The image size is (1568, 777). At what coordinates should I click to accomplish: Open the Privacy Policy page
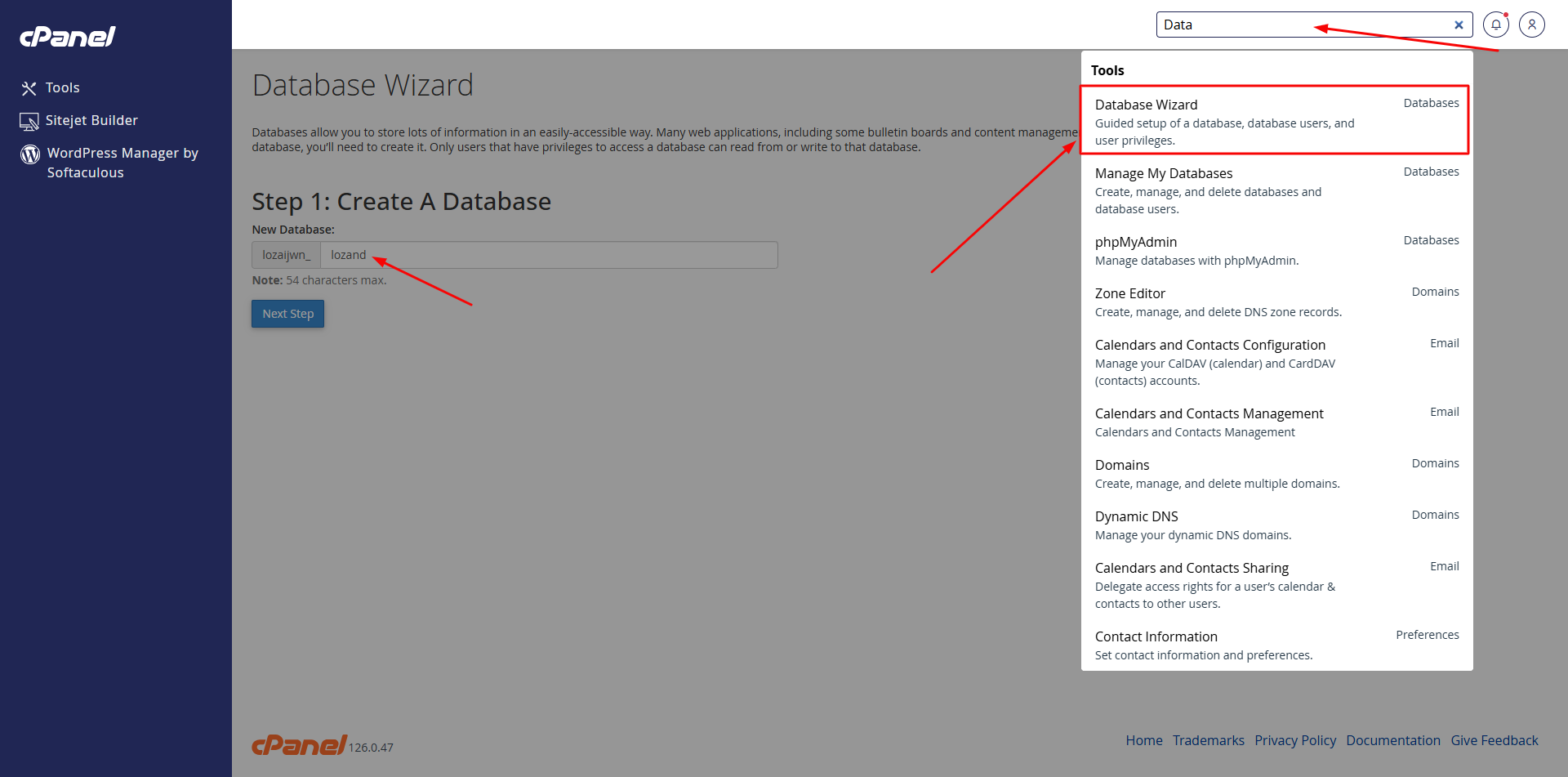coord(1295,740)
